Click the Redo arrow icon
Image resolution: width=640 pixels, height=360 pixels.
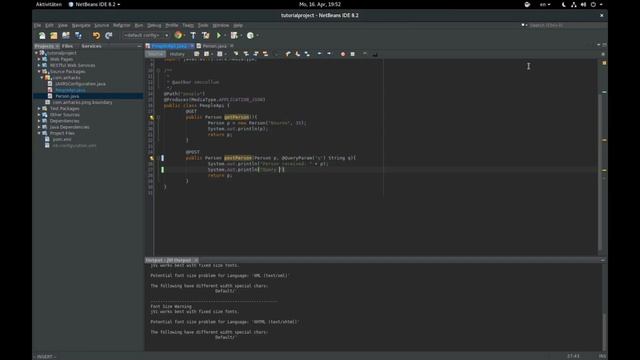tap(109, 36)
